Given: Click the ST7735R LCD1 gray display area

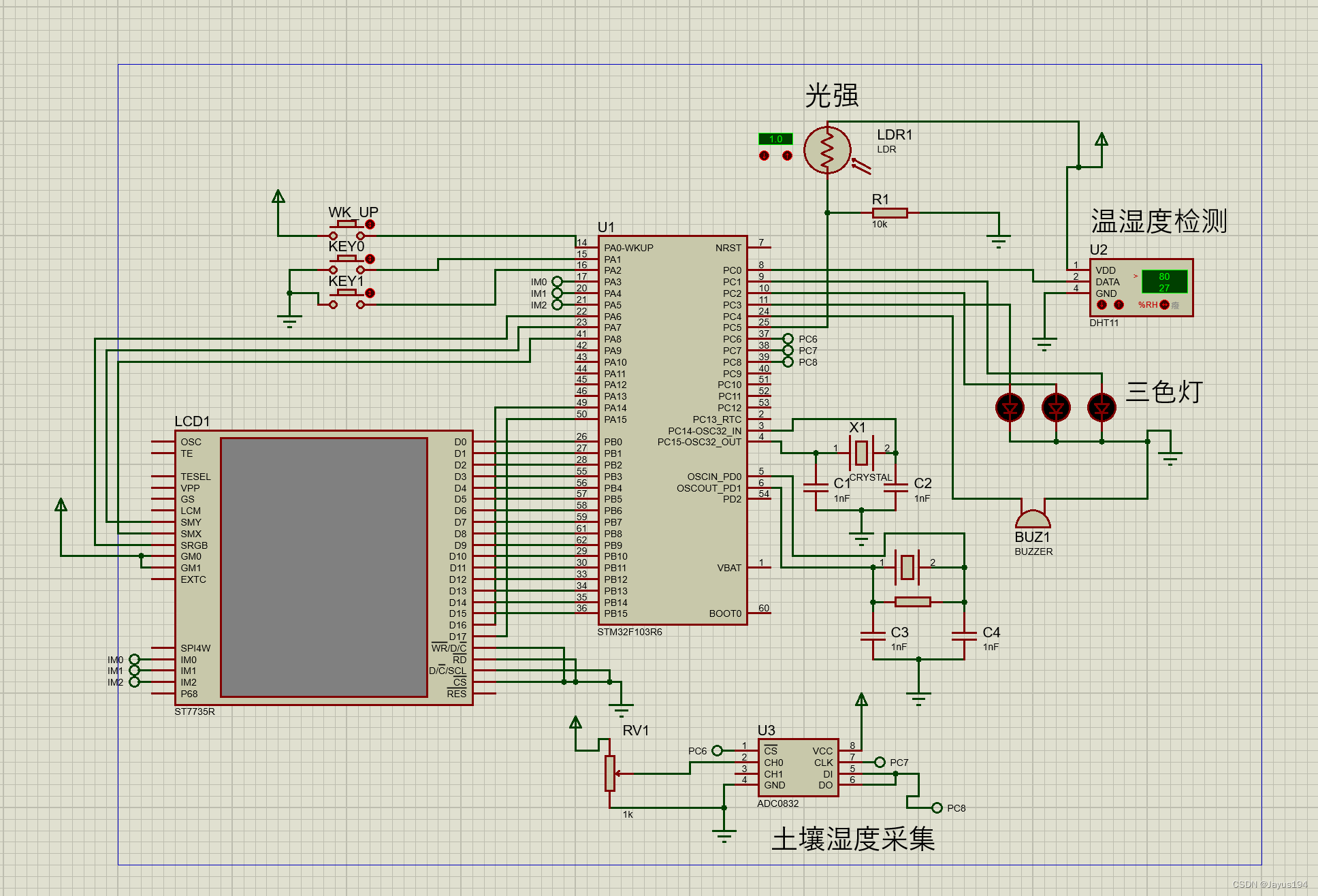Looking at the screenshot, I should (x=324, y=567).
